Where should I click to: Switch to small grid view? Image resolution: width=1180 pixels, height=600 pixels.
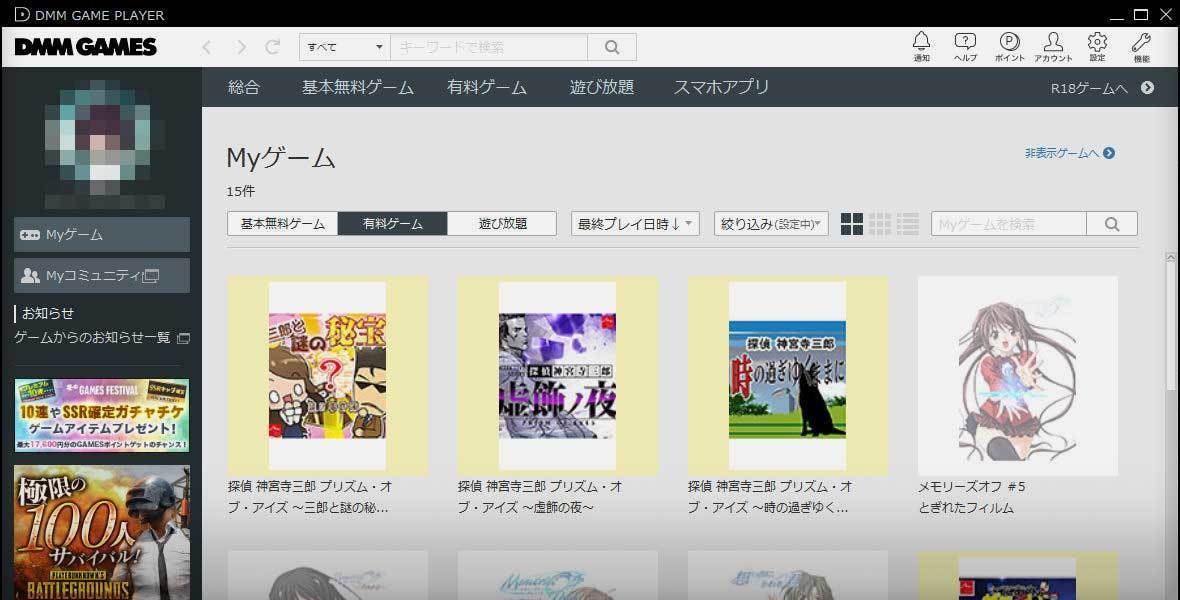[x=880, y=224]
